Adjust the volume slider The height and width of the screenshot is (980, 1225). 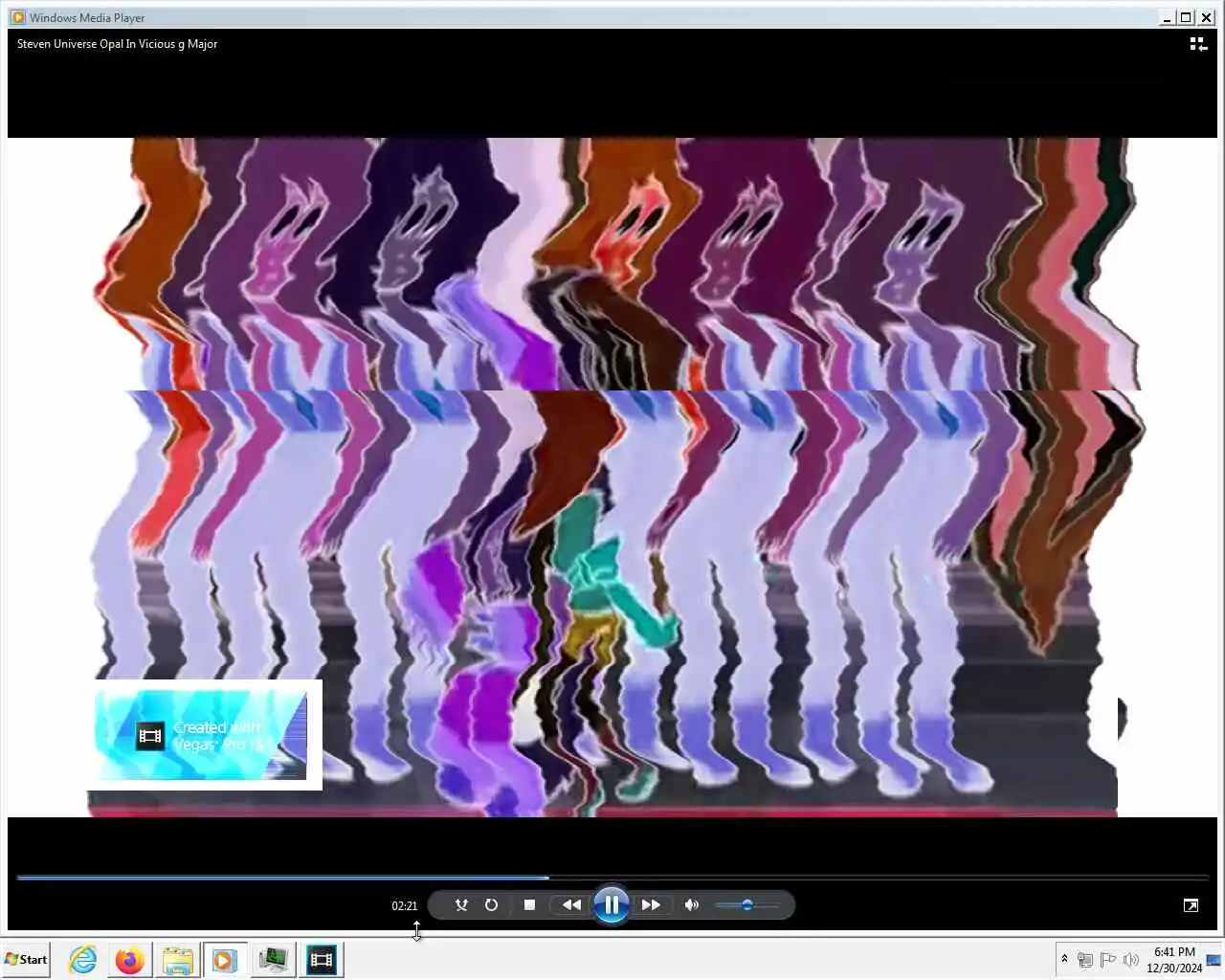pos(747,905)
